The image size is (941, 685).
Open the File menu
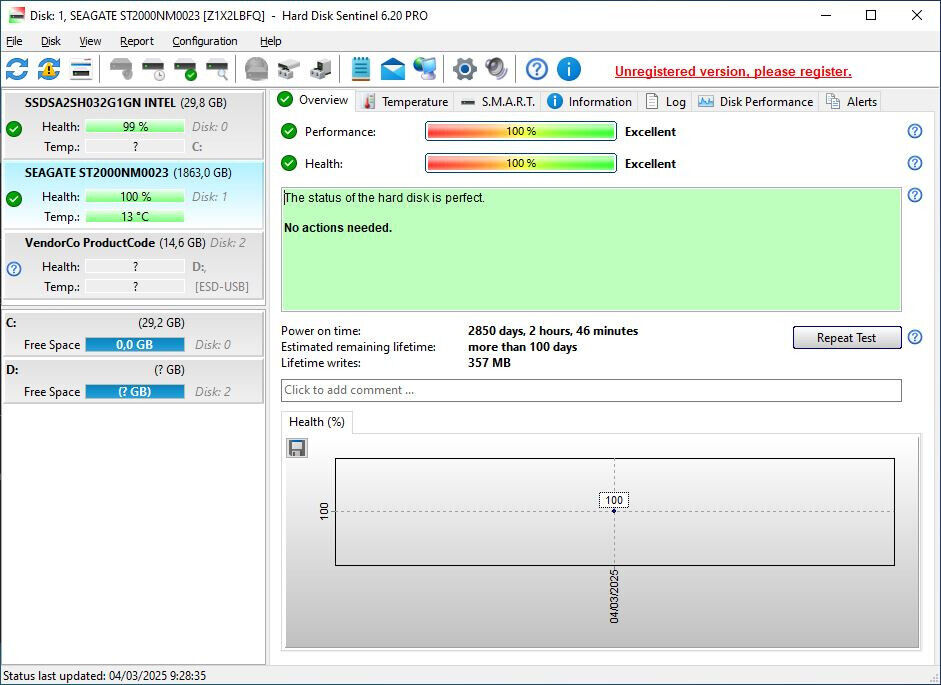(14, 41)
